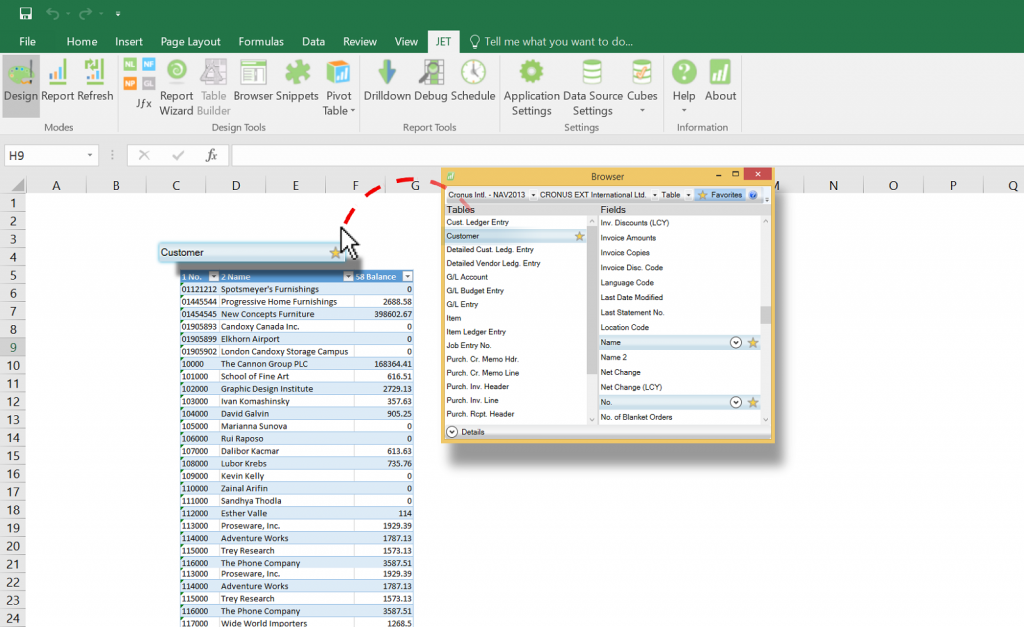
Task: Click the About button in the Information group
Action: click(720, 82)
